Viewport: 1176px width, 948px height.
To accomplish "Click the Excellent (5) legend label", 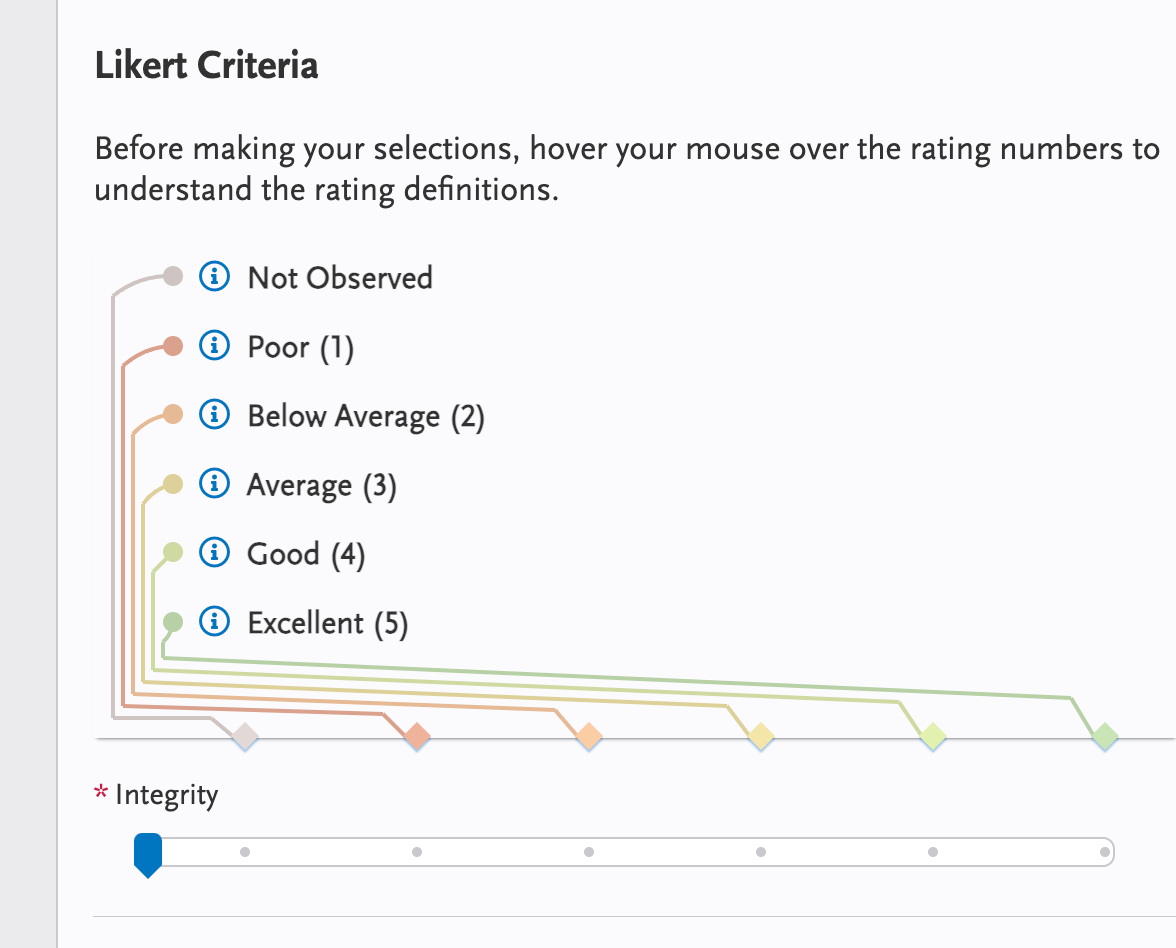I will click(x=328, y=623).
